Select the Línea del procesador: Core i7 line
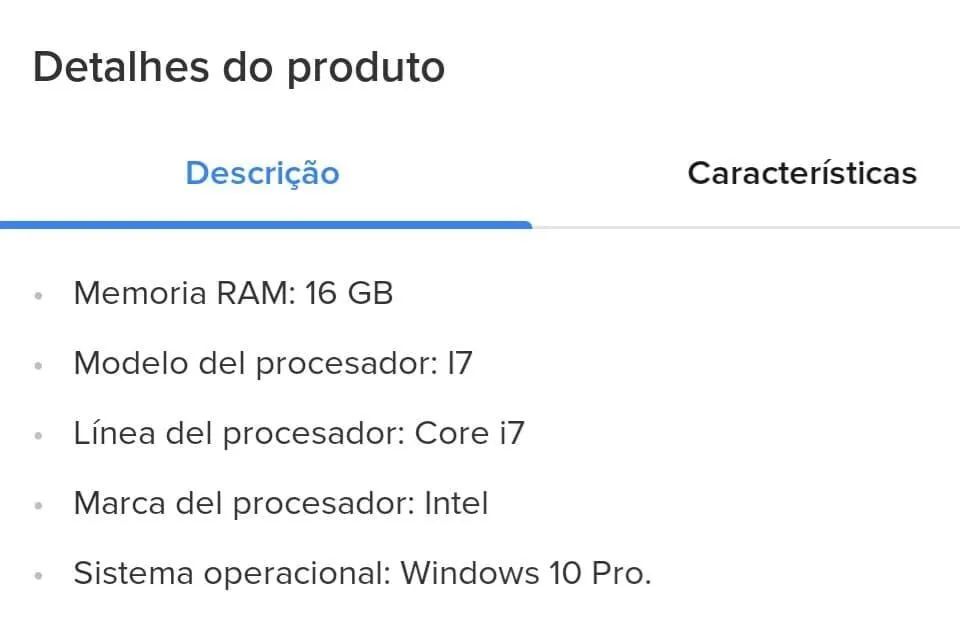This screenshot has width=960, height=636. 300,433
